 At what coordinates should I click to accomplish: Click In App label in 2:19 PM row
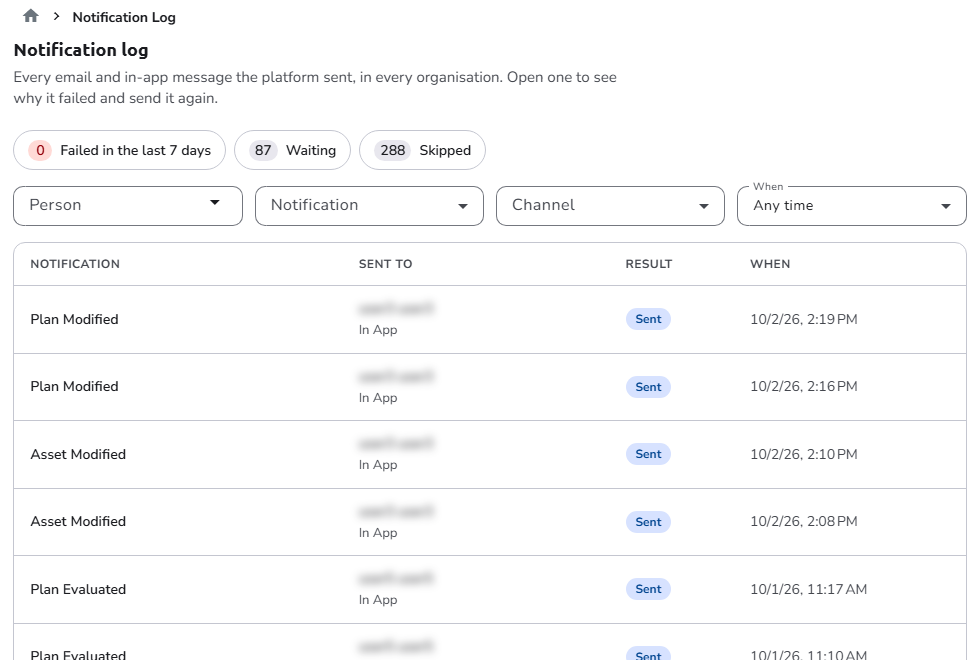click(378, 330)
